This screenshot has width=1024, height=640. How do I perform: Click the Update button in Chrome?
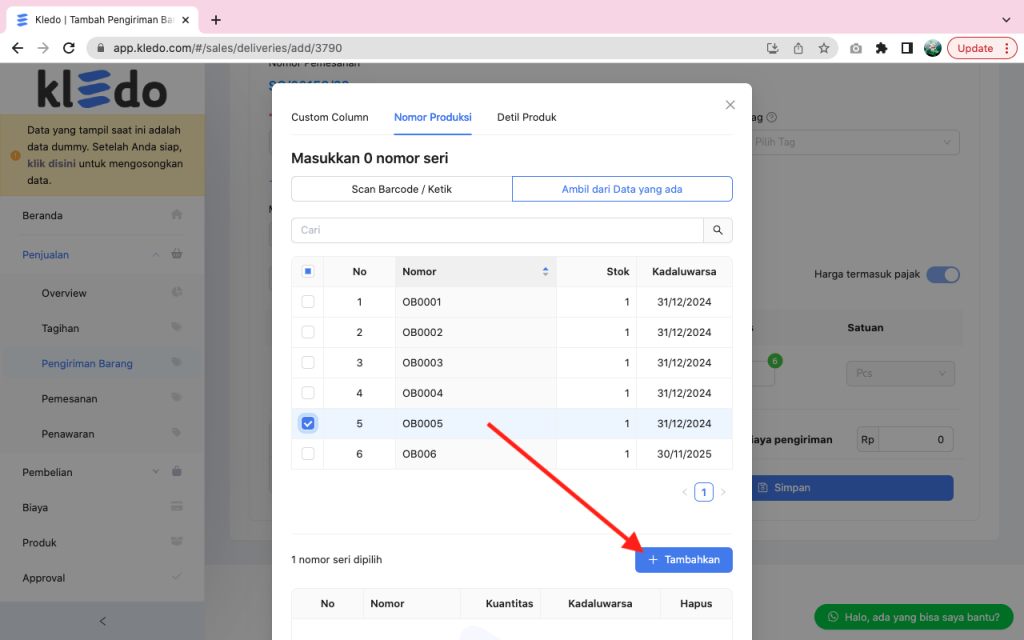click(982, 48)
